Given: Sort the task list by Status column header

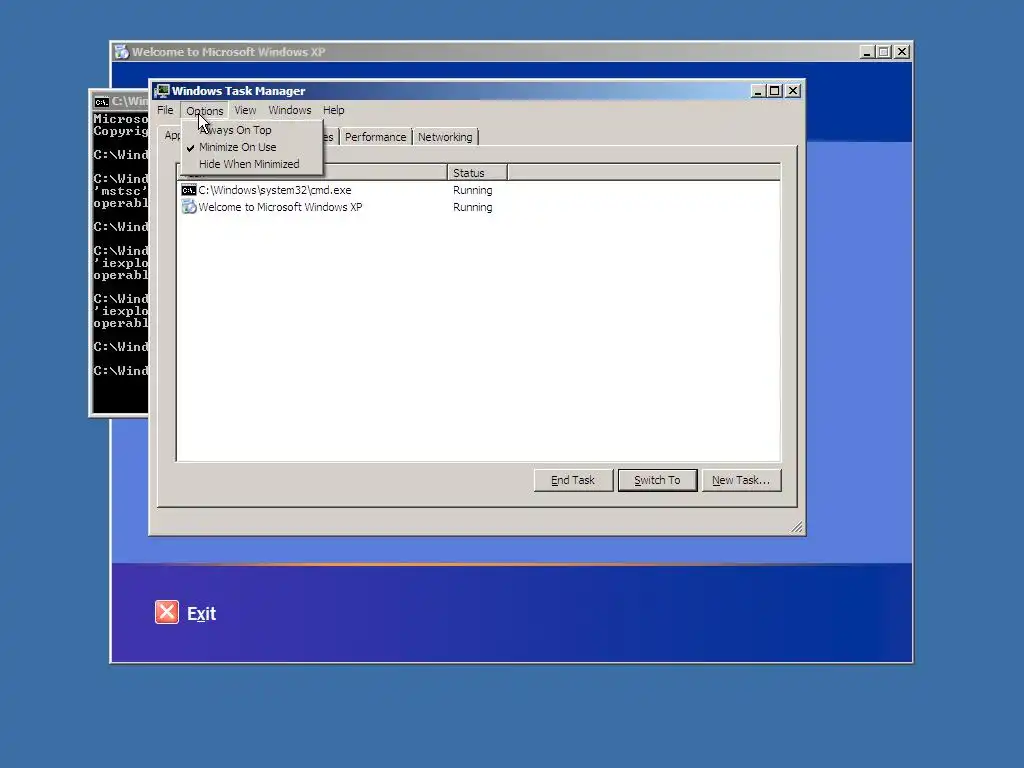Looking at the screenshot, I should 477,173.
